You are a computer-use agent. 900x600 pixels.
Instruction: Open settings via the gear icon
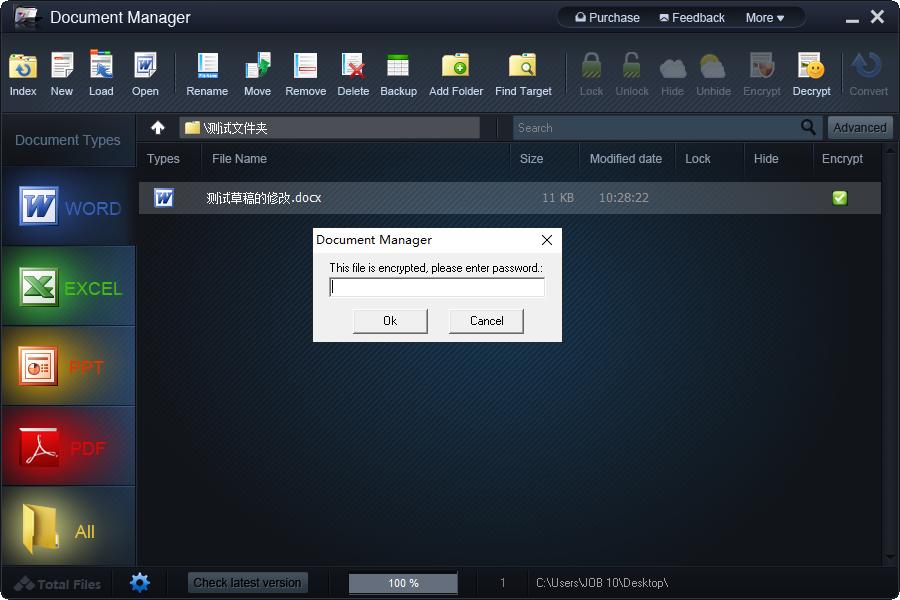point(139,583)
